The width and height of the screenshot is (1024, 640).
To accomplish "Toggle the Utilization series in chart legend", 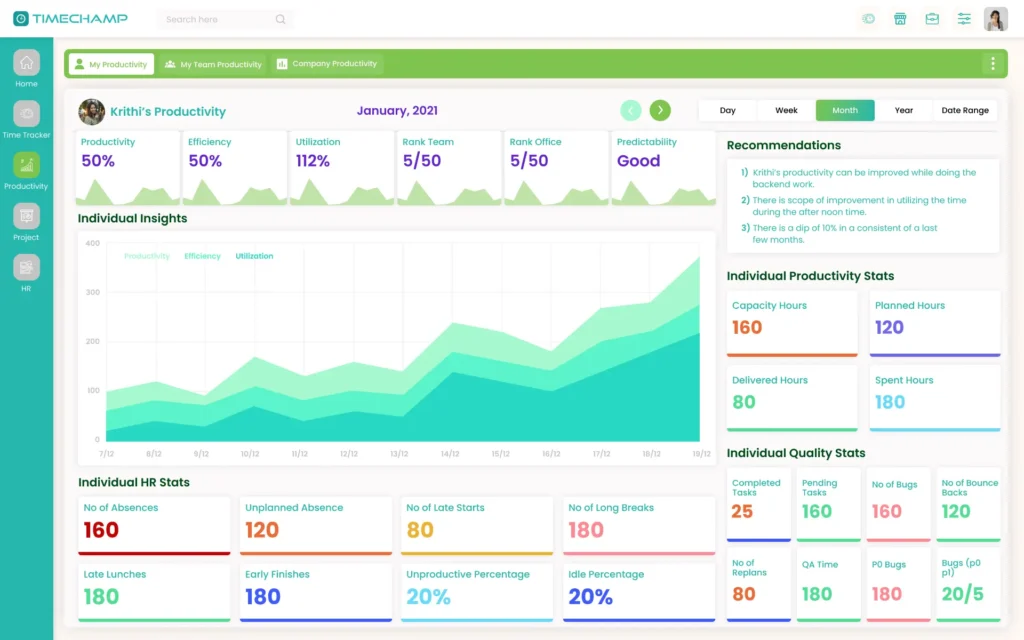I will 254,256.
